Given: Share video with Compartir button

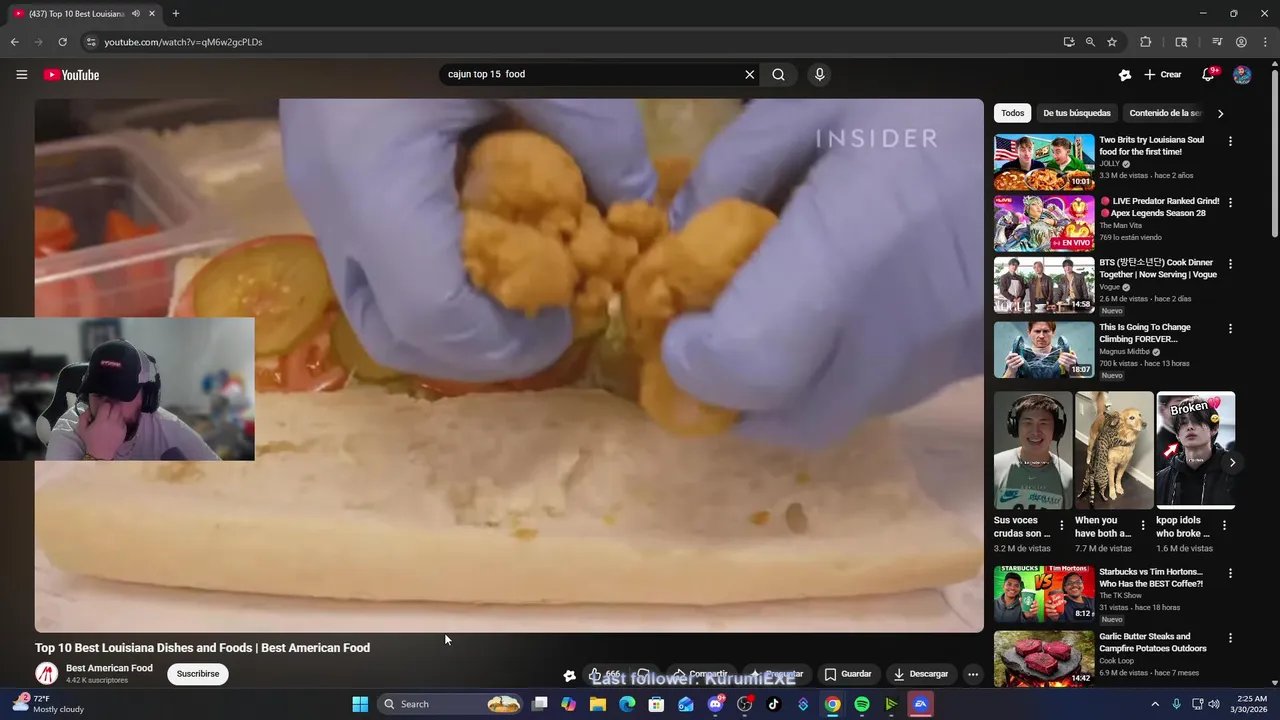Looking at the screenshot, I should tap(700, 674).
